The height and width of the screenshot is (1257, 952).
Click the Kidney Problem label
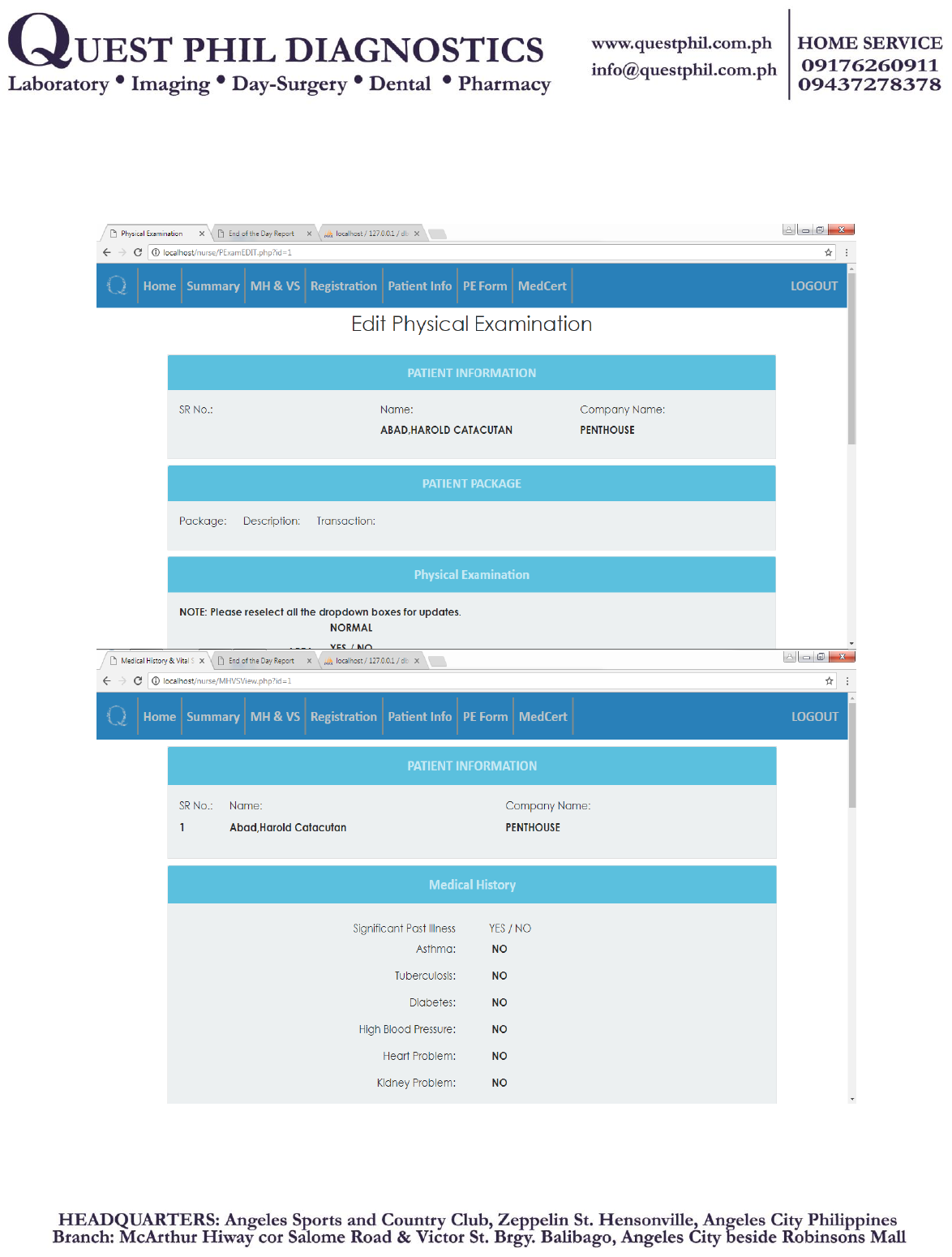pos(416,1083)
